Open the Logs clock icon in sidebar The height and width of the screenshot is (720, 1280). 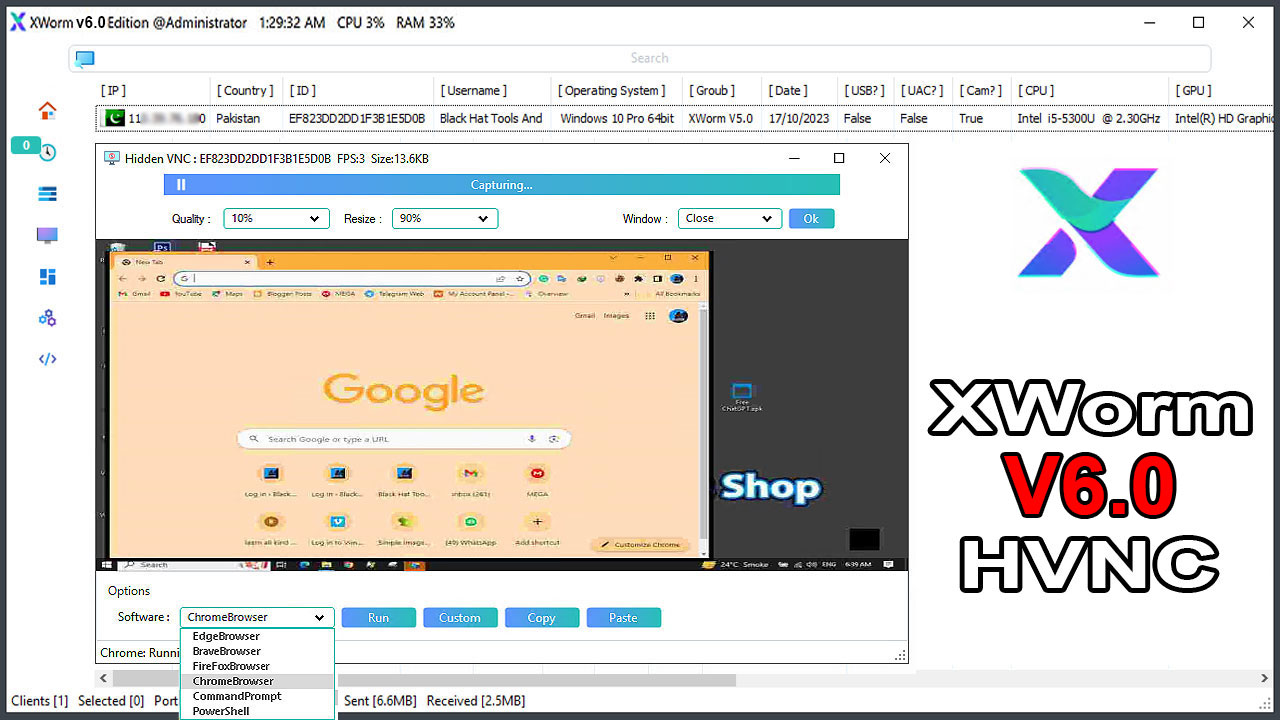click(x=47, y=152)
